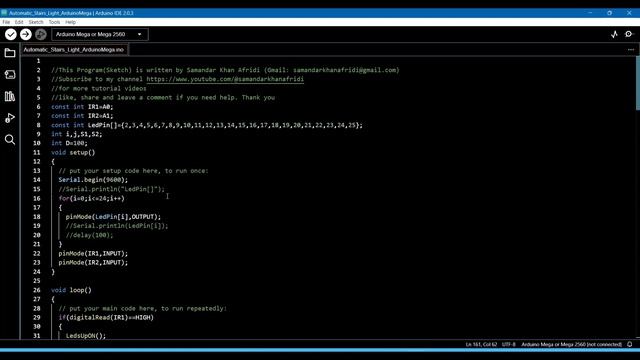640x360 pixels.
Task: Click the UTF-8 encoding status entry
Action: 509,344
